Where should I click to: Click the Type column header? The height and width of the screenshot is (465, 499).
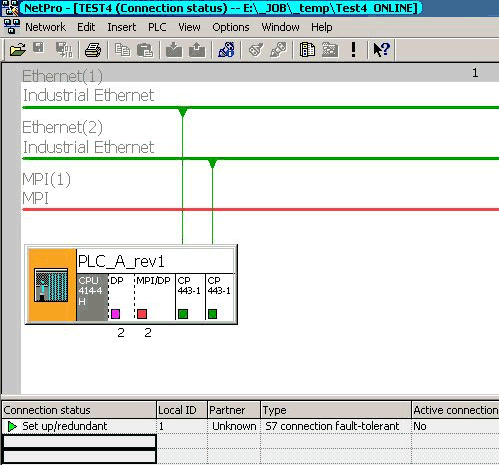[336, 410]
